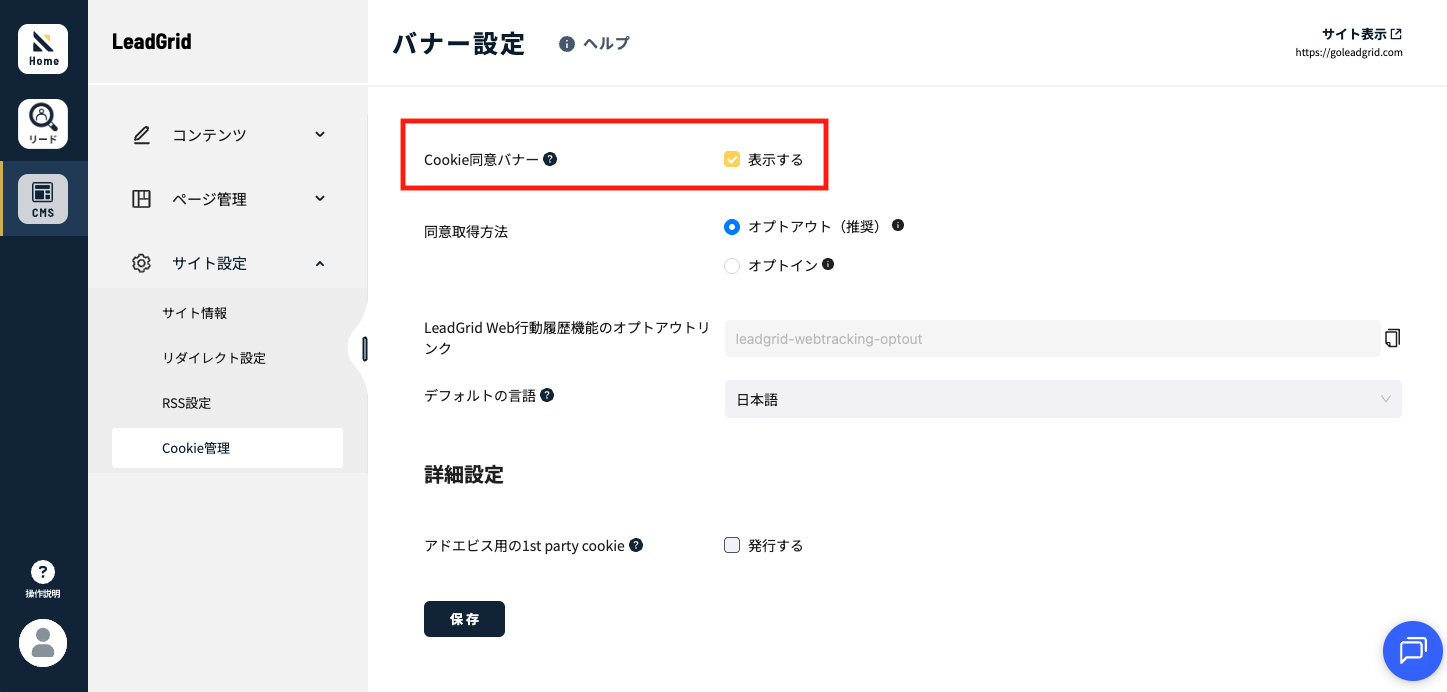Screen dimensions: 1447x692
Task: Open the リード leads icon
Action: tap(43, 124)
